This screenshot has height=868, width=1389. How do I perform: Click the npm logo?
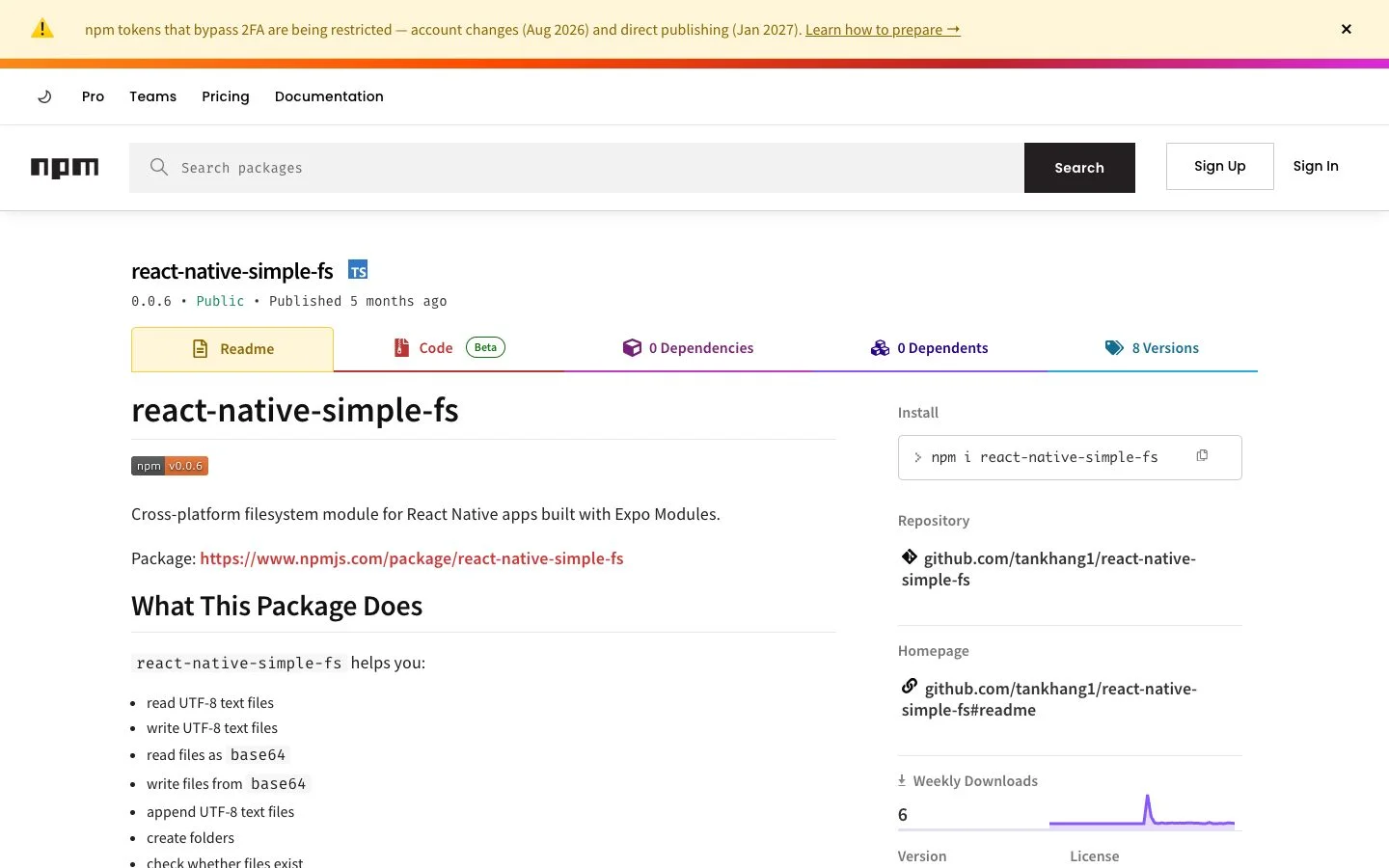[x=65, y=168]
